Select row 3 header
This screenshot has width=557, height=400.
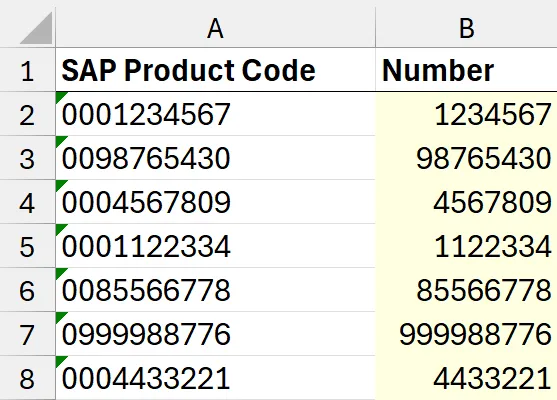coord(27,158)
